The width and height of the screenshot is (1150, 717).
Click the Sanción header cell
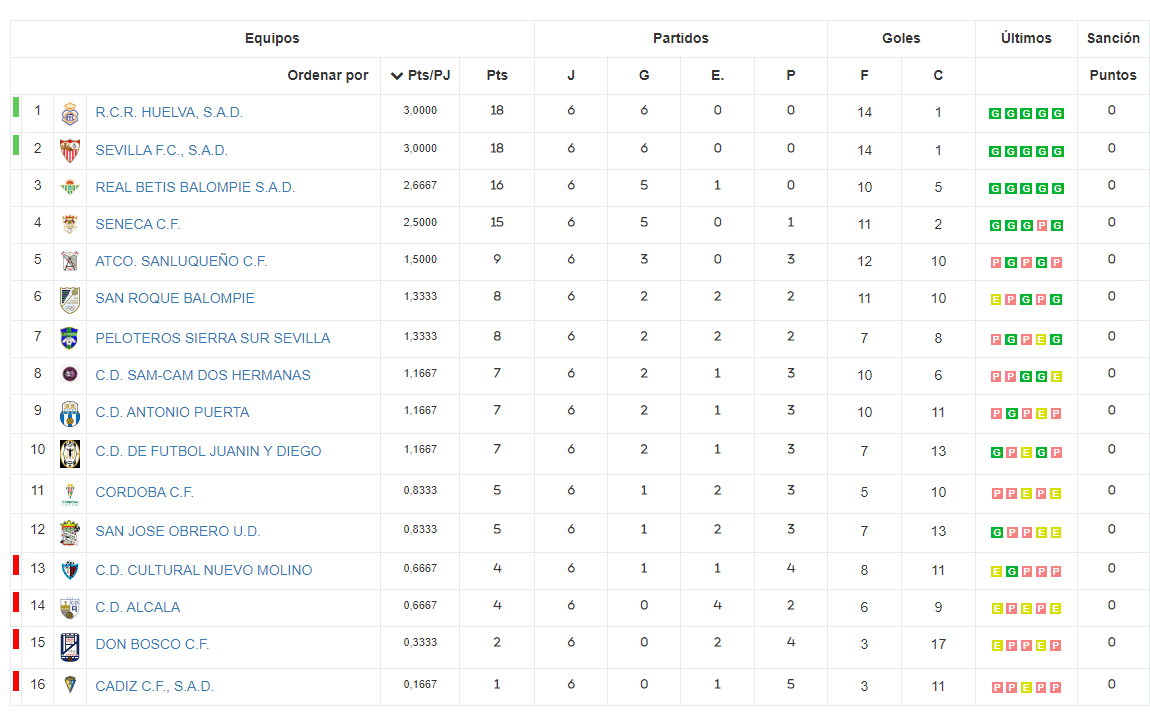click(1113, 39)
